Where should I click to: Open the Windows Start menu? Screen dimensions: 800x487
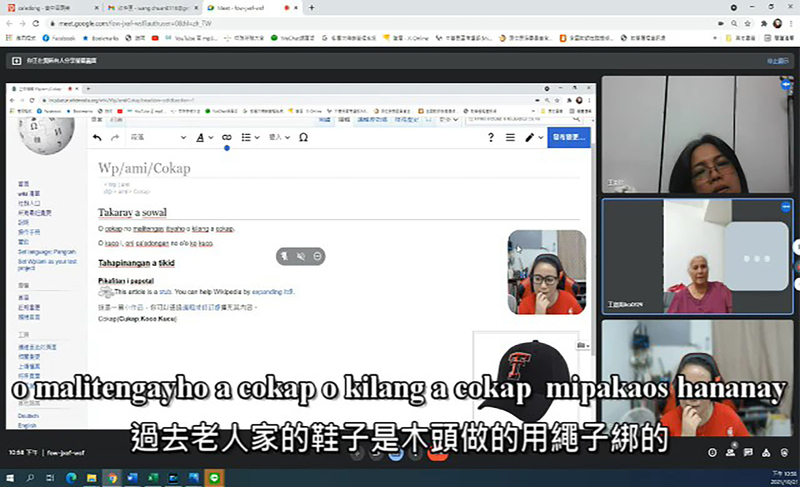coord(10,478)
